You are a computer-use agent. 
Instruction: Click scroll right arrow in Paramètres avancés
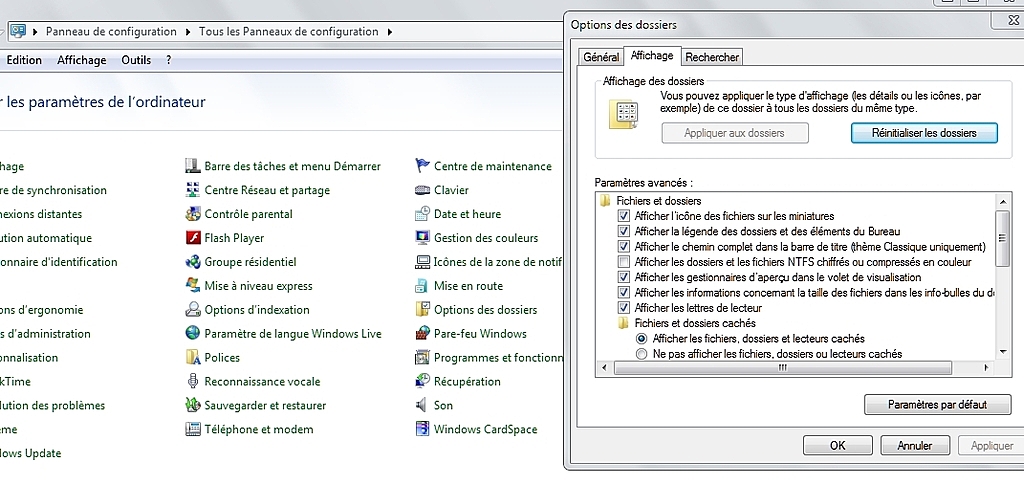coord(986,368)
